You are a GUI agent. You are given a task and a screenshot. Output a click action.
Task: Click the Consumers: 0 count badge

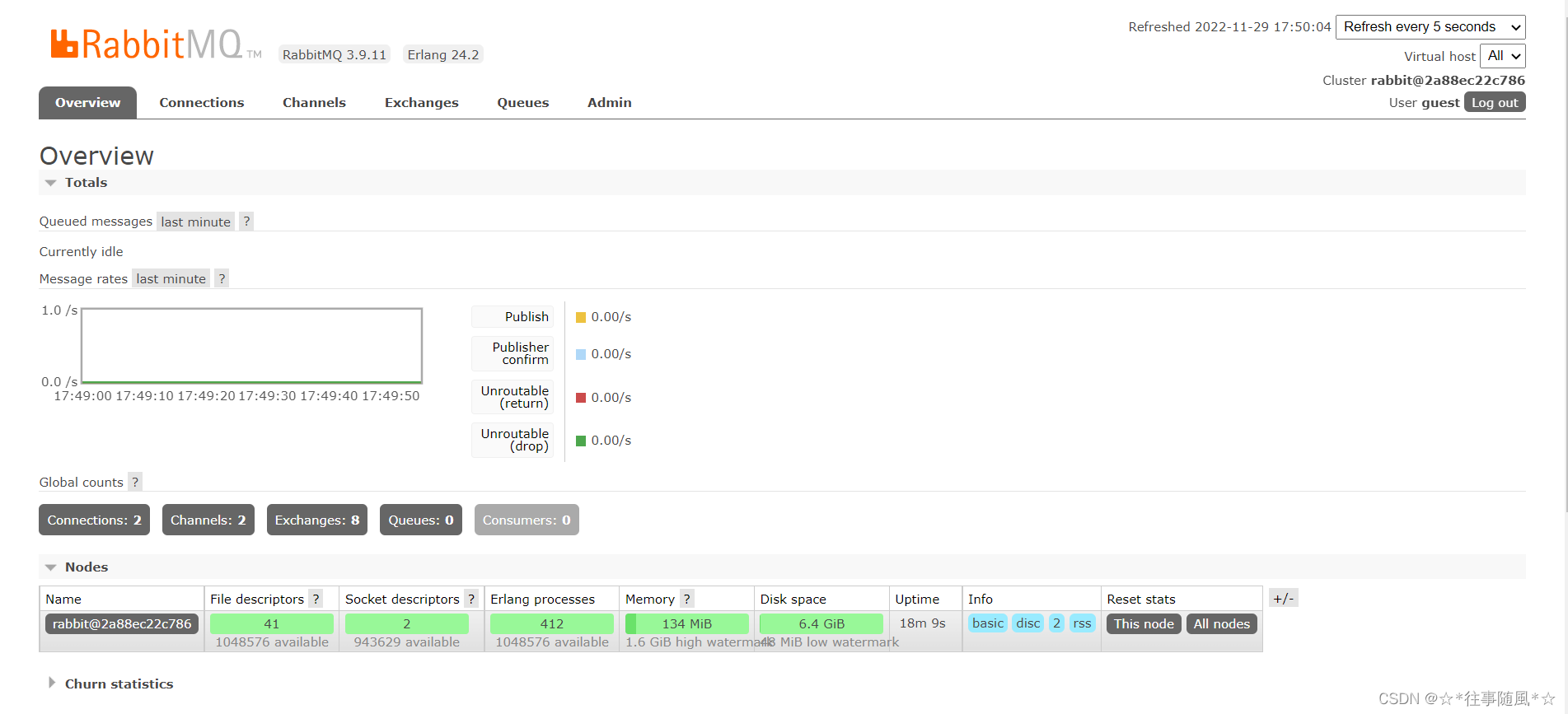(527, 520)
